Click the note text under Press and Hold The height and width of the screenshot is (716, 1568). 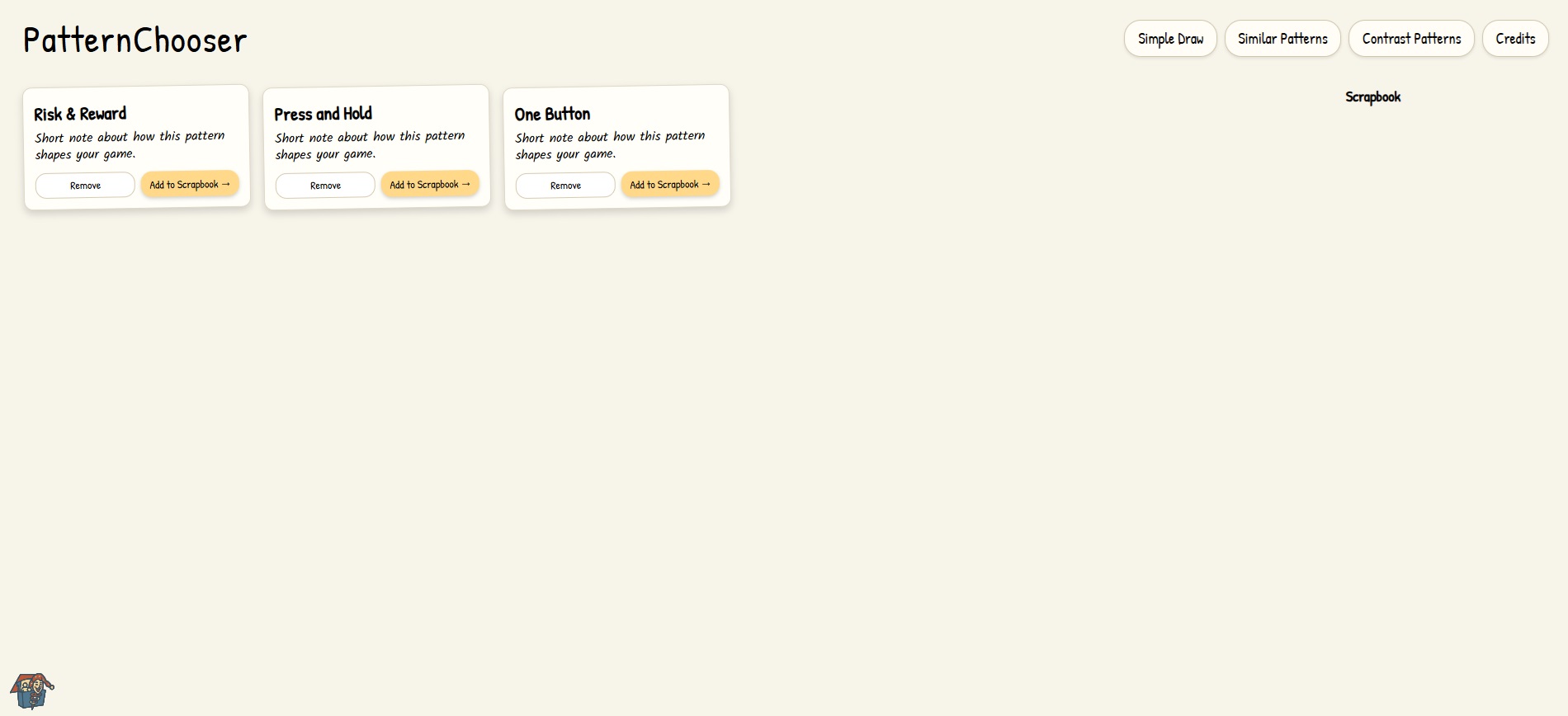point(370,145)
